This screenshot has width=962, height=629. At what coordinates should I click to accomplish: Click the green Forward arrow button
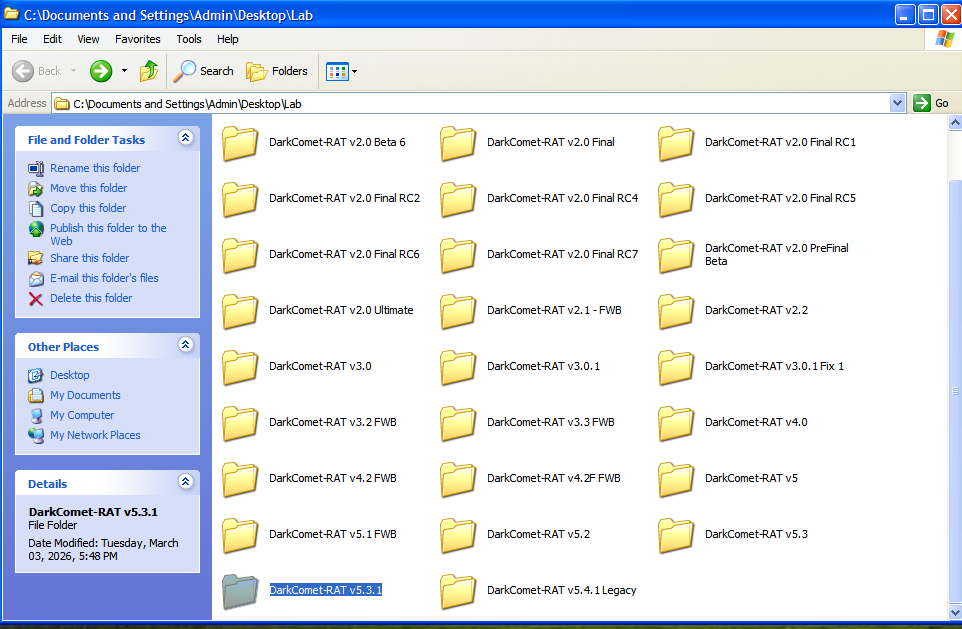pos(101,71)
